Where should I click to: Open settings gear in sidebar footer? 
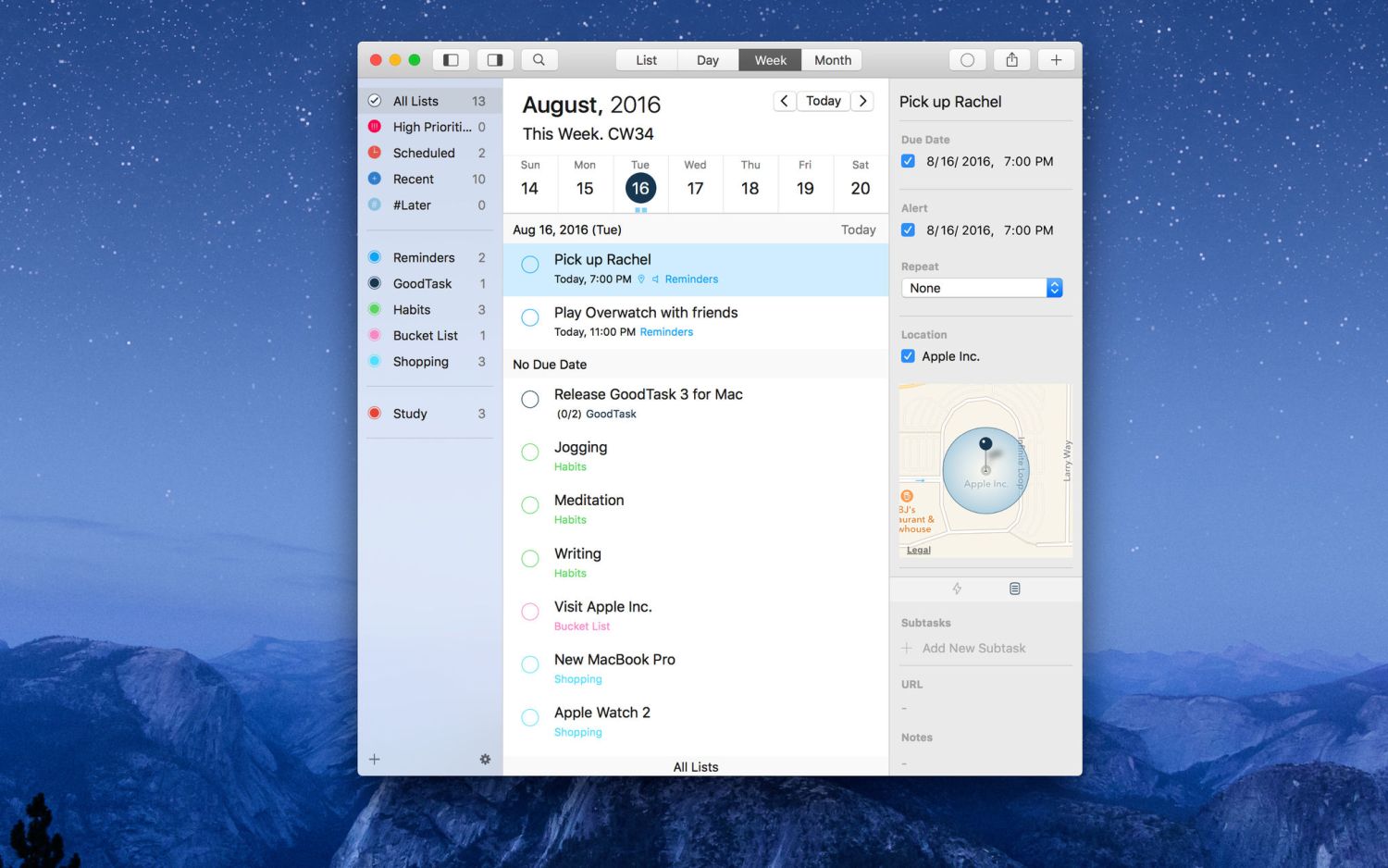click(x=485, y=759)
